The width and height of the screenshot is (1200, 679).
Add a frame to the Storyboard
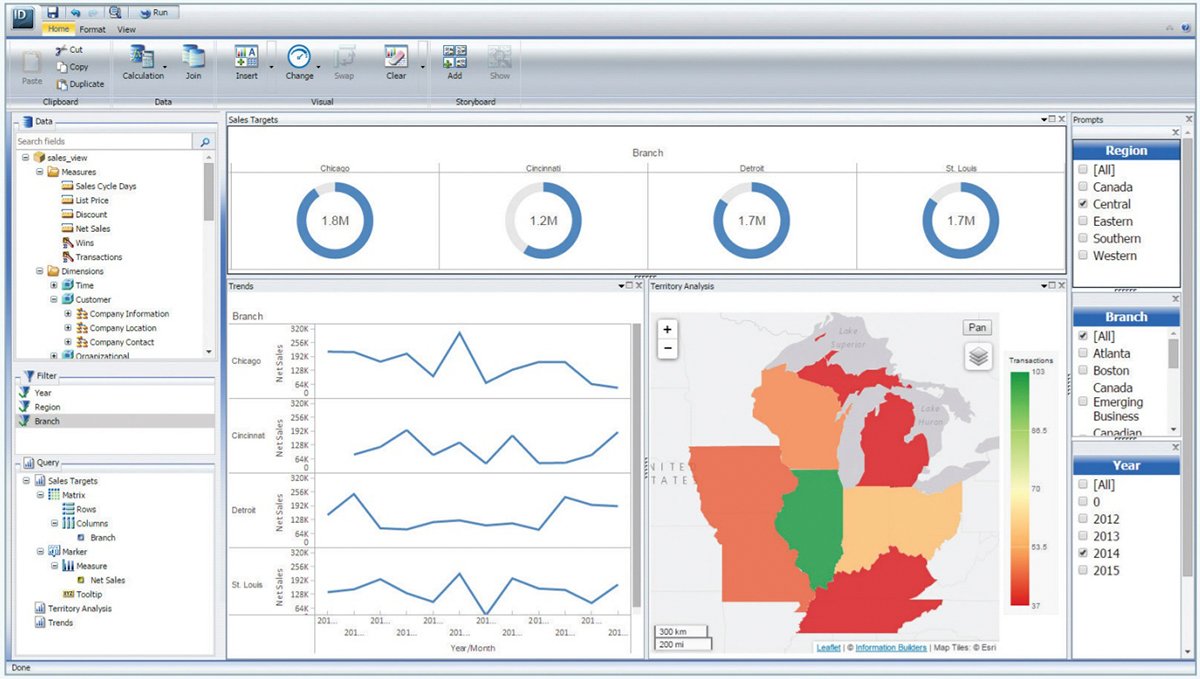(x=455, y=60)
